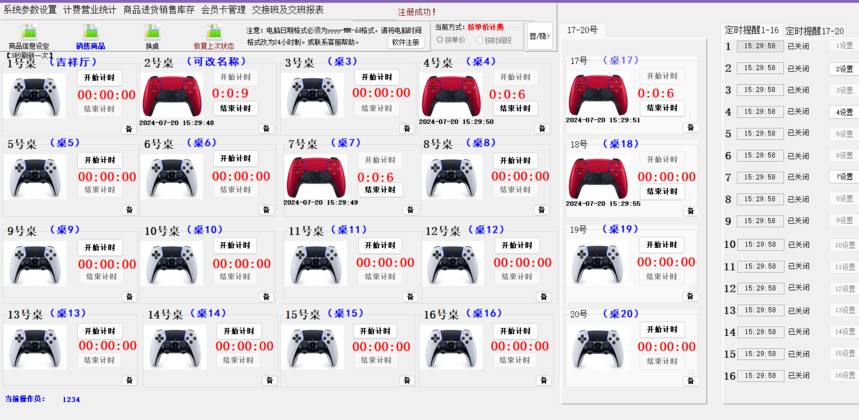Screen dimensions: 859x420
Task: Switch to the 定时提醒1-16 tab
Action: [752, 30]
